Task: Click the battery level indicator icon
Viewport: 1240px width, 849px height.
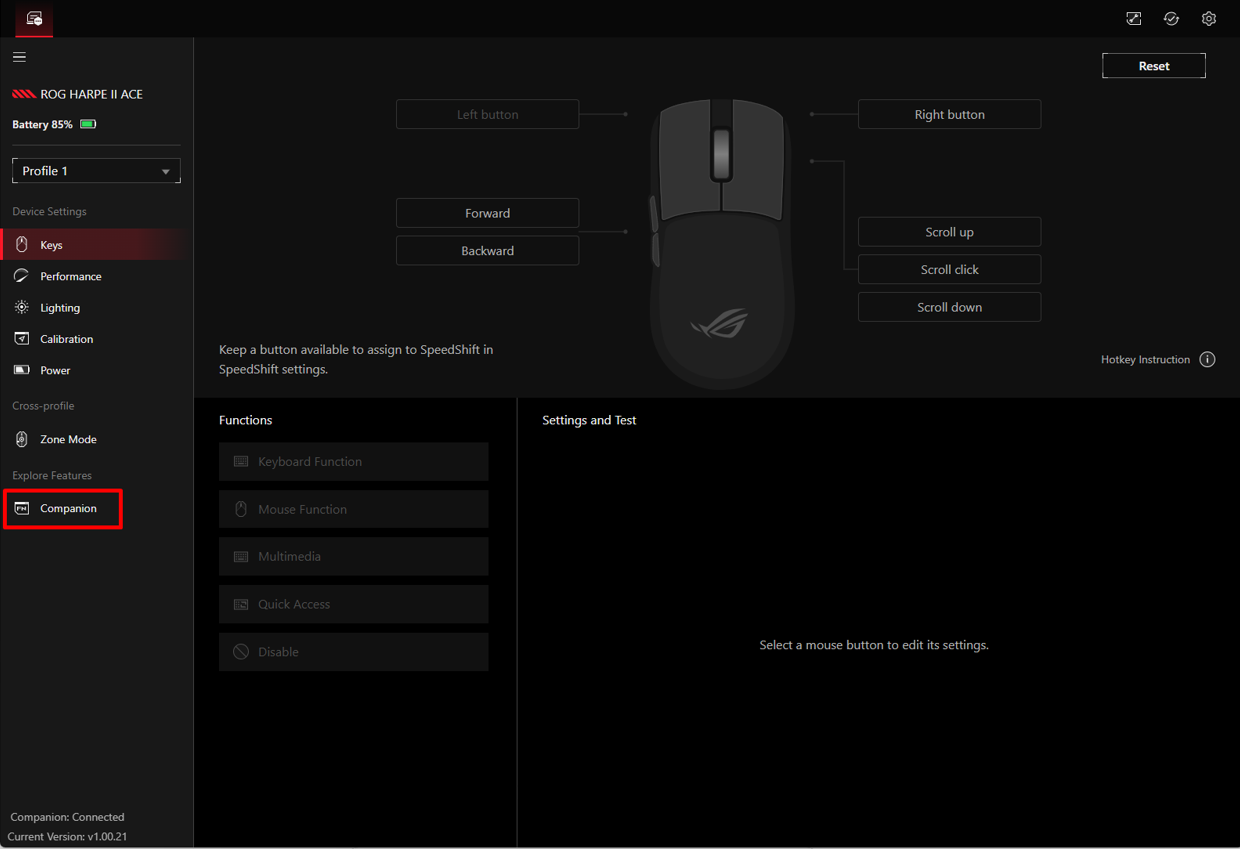Action: tap(88, 125)
